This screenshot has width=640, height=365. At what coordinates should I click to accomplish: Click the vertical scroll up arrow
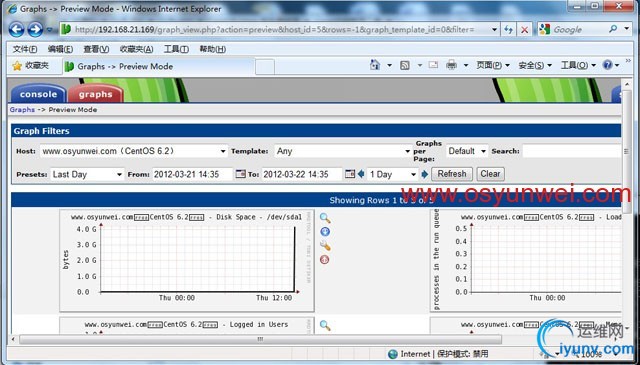tap(627, 84)
